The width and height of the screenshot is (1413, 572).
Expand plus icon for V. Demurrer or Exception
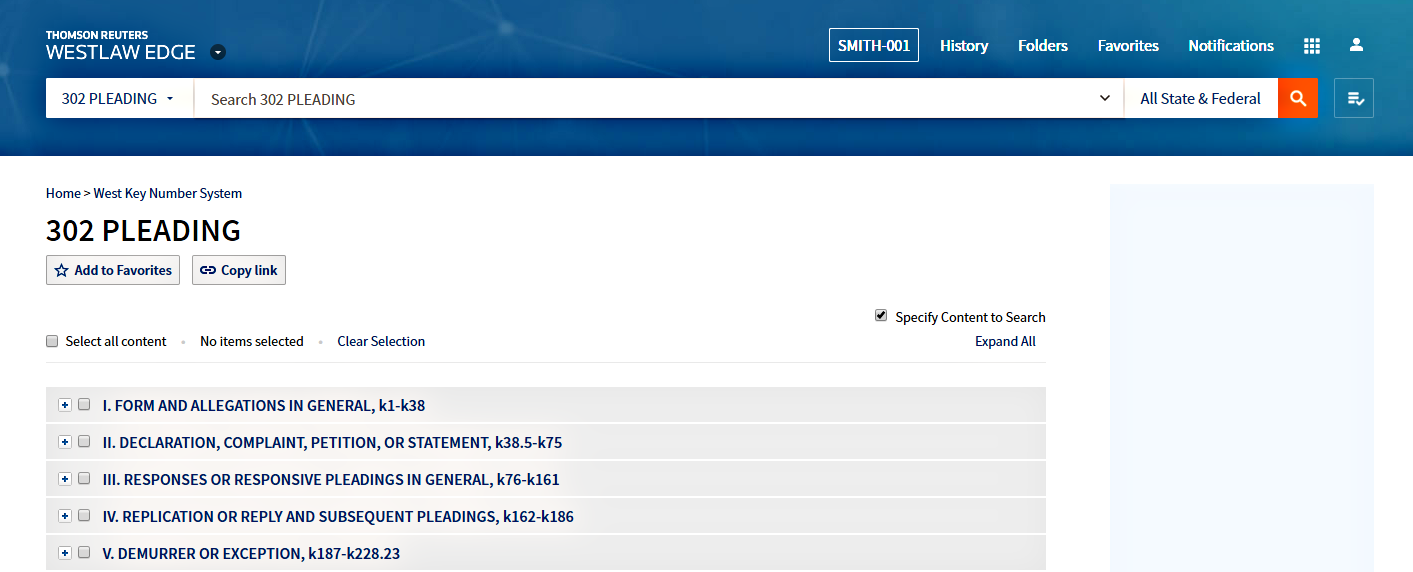[65, 553]
